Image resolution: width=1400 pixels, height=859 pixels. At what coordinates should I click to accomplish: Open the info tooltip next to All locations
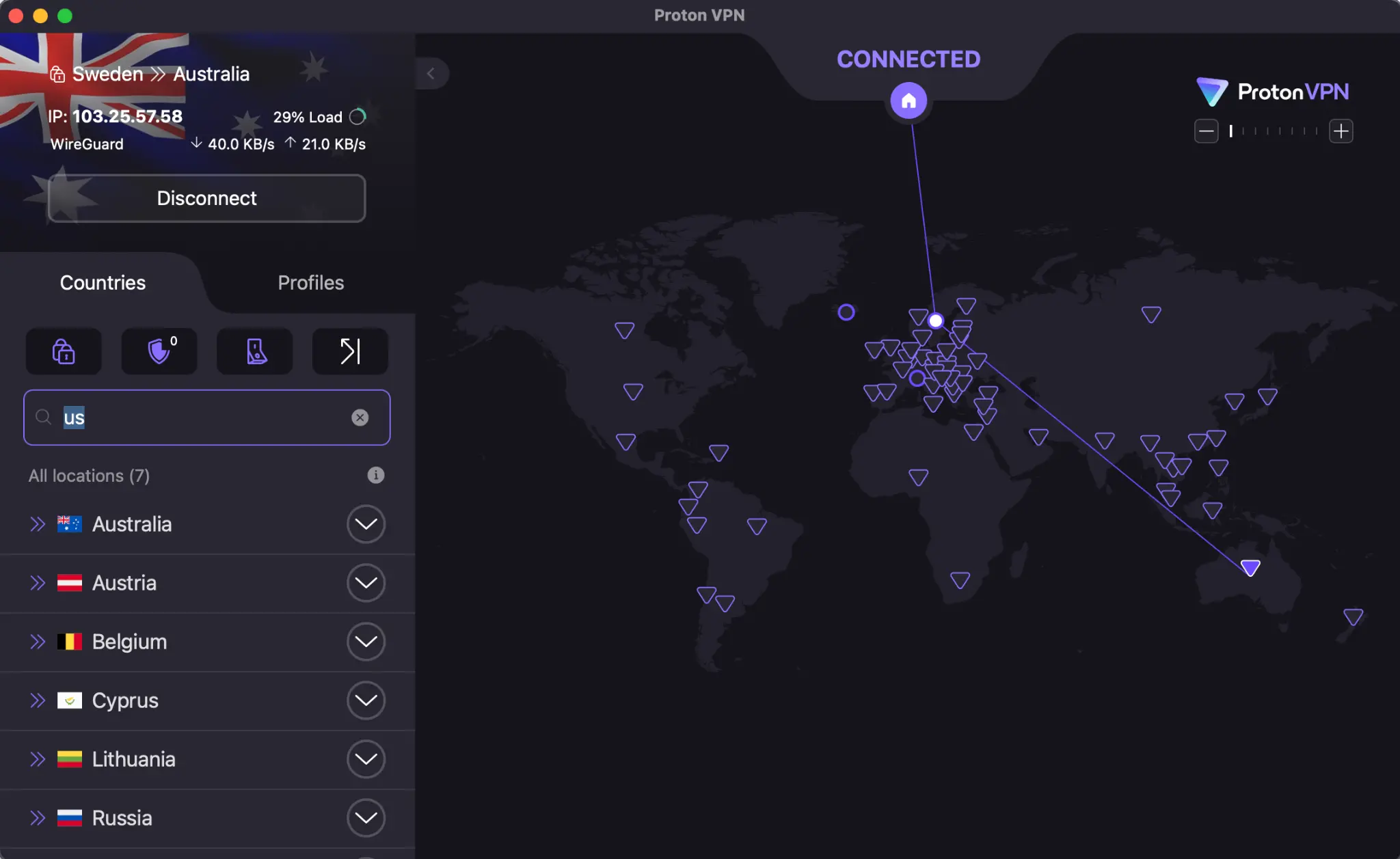click(375, 475)
